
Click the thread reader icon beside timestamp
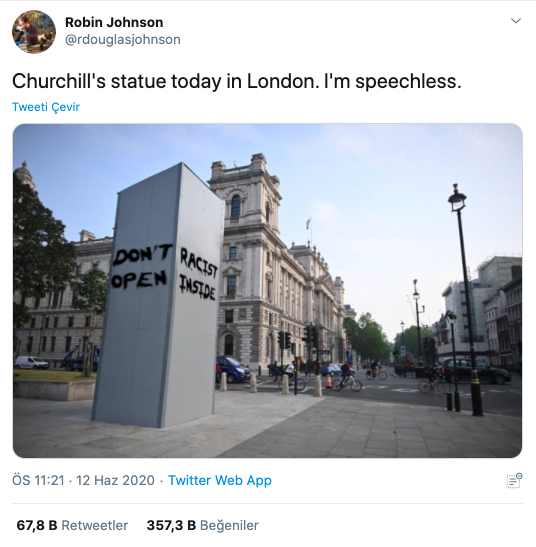(x=514, y=480)
